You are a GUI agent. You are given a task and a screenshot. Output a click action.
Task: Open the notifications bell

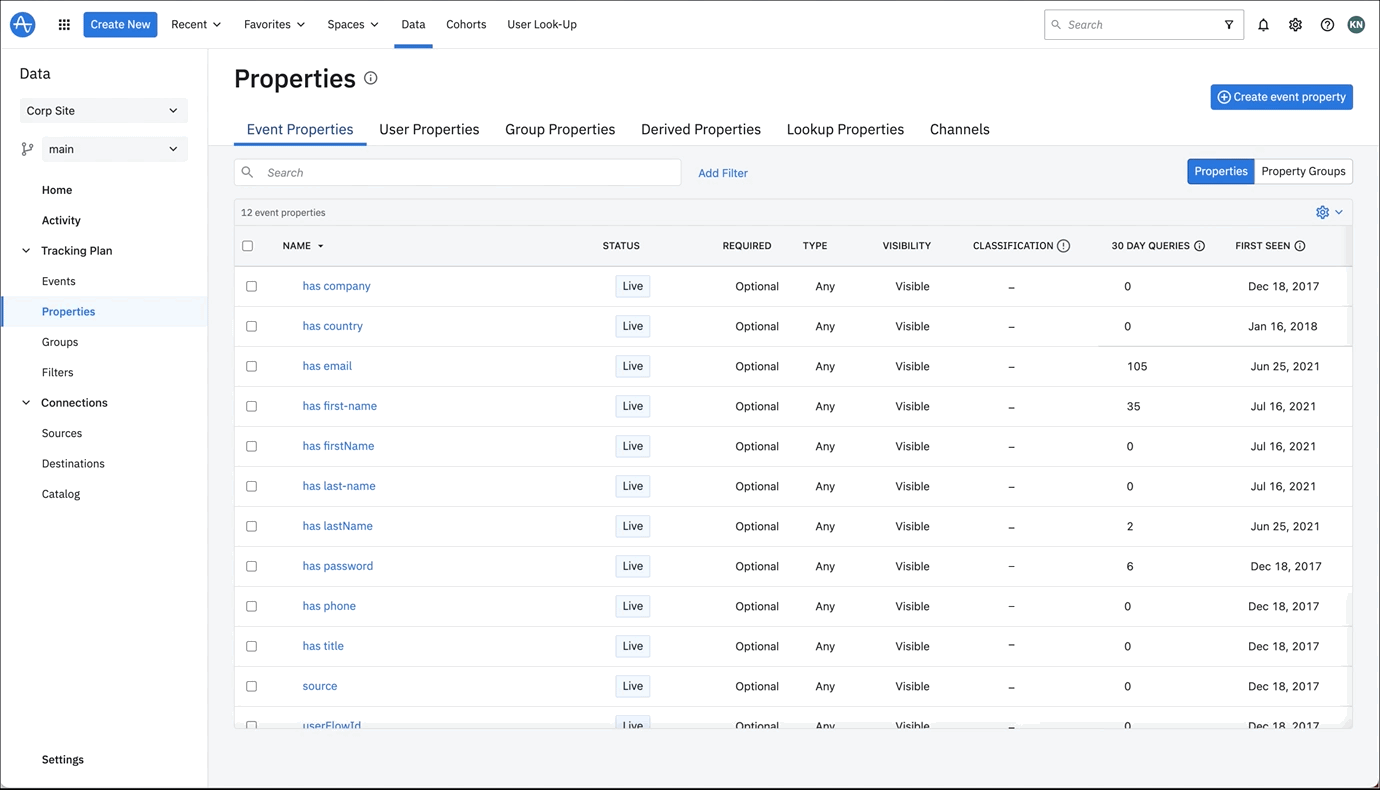1263,25
